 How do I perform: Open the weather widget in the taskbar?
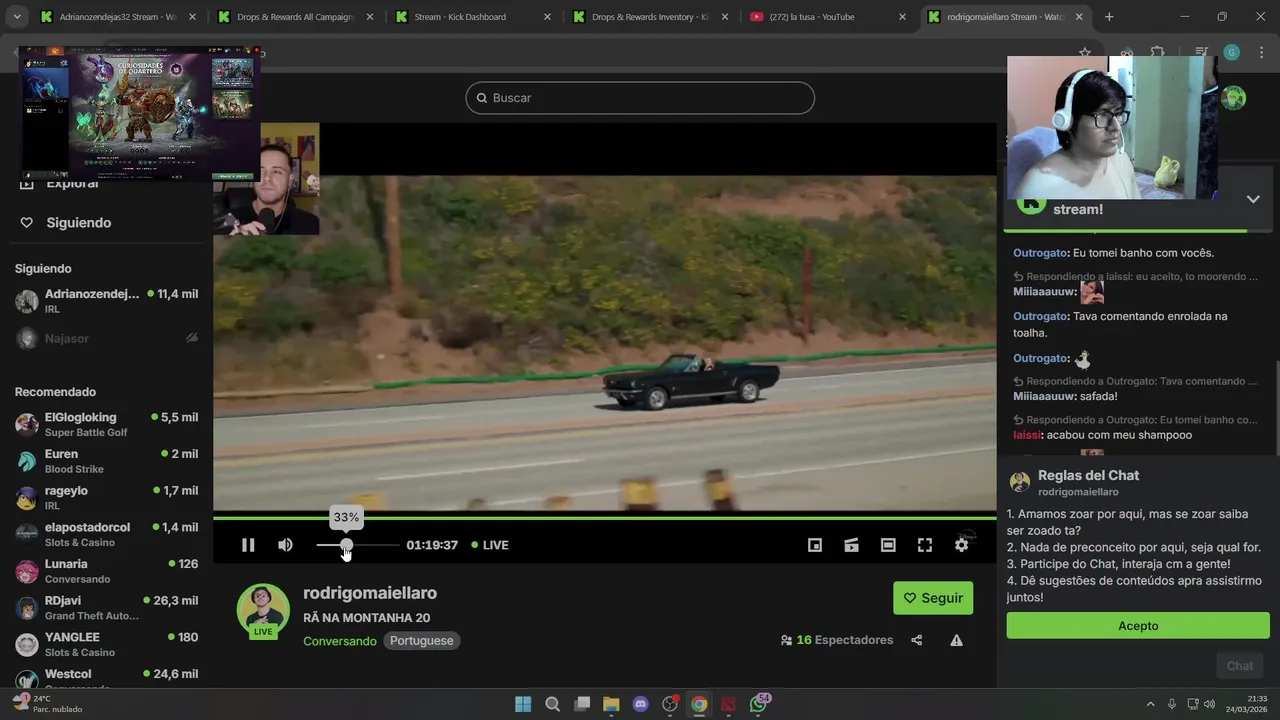(47, 704)
